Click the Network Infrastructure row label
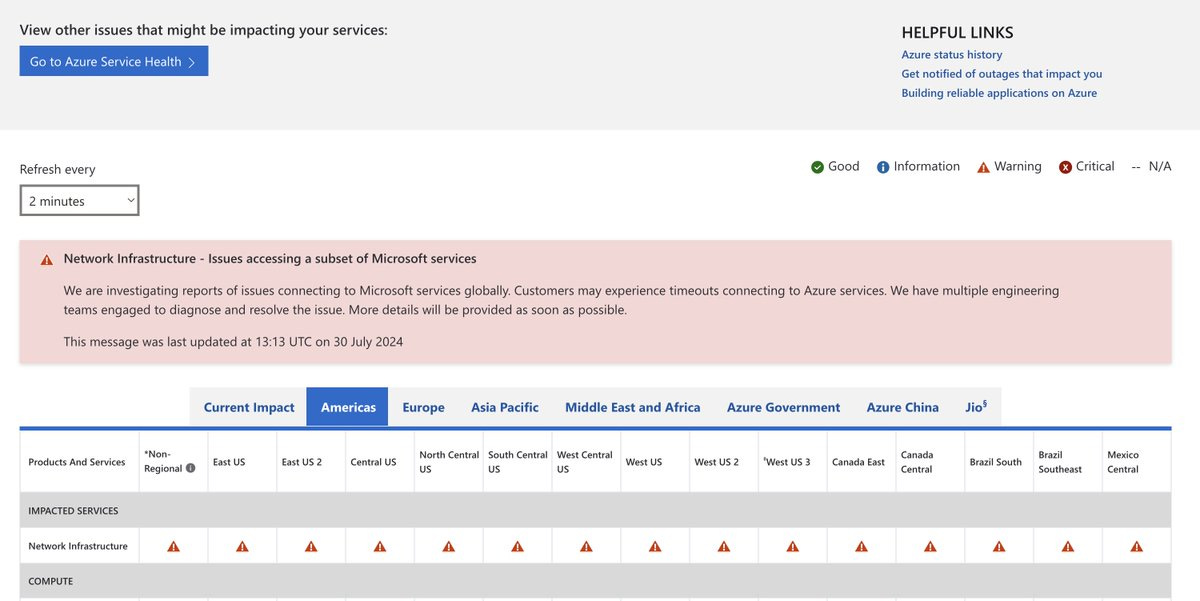The image size is (1200, 601). (x=78, y=546)
